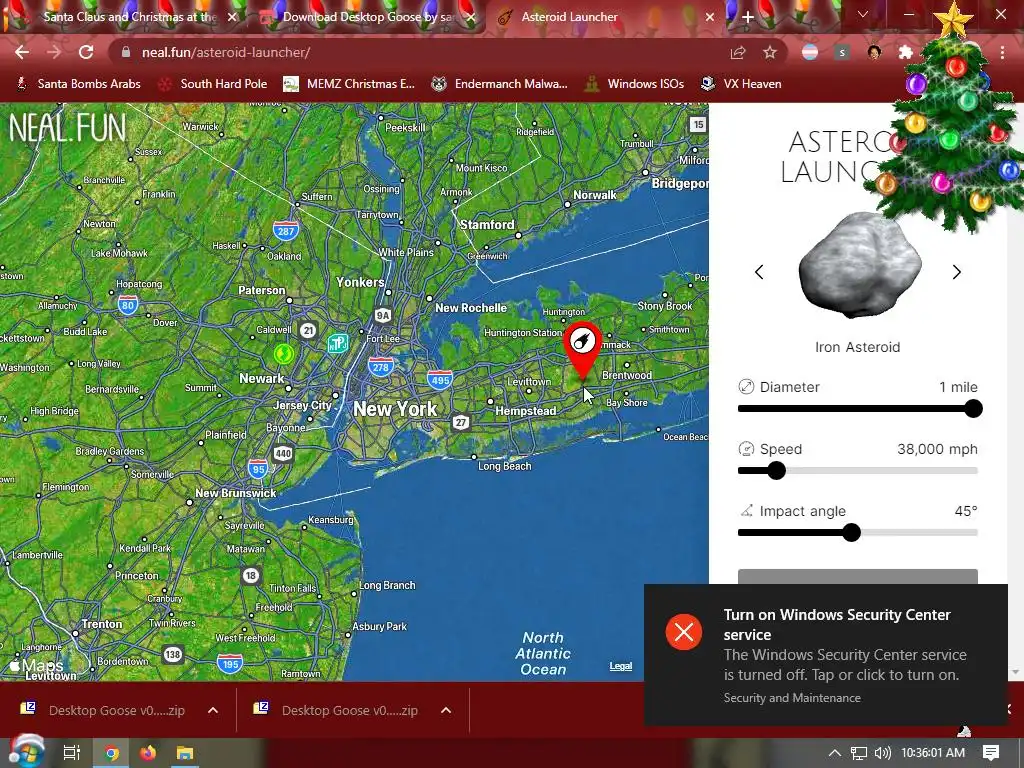
Task: Click the New York city label
Action: click(395, 409)
